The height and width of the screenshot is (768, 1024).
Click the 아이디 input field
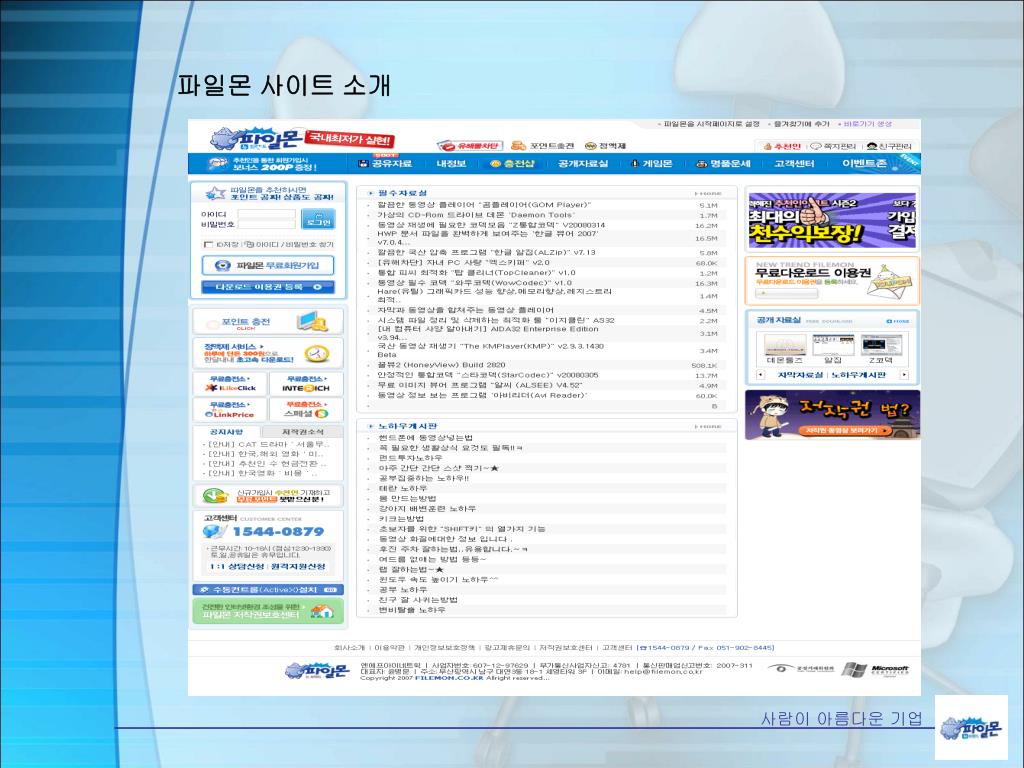(x=266, y=214)
